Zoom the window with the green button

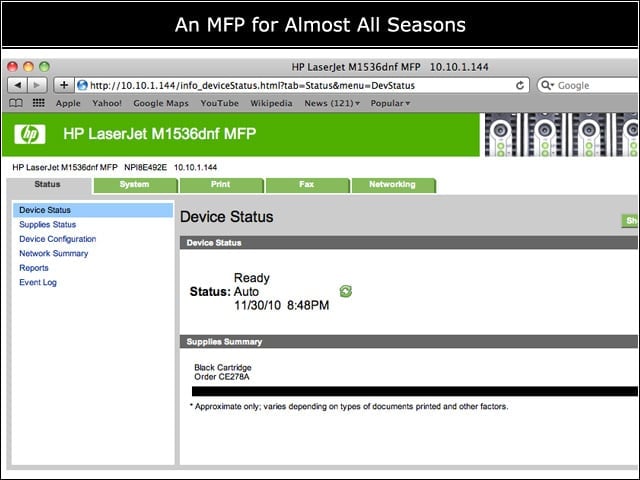pos(44,66)
